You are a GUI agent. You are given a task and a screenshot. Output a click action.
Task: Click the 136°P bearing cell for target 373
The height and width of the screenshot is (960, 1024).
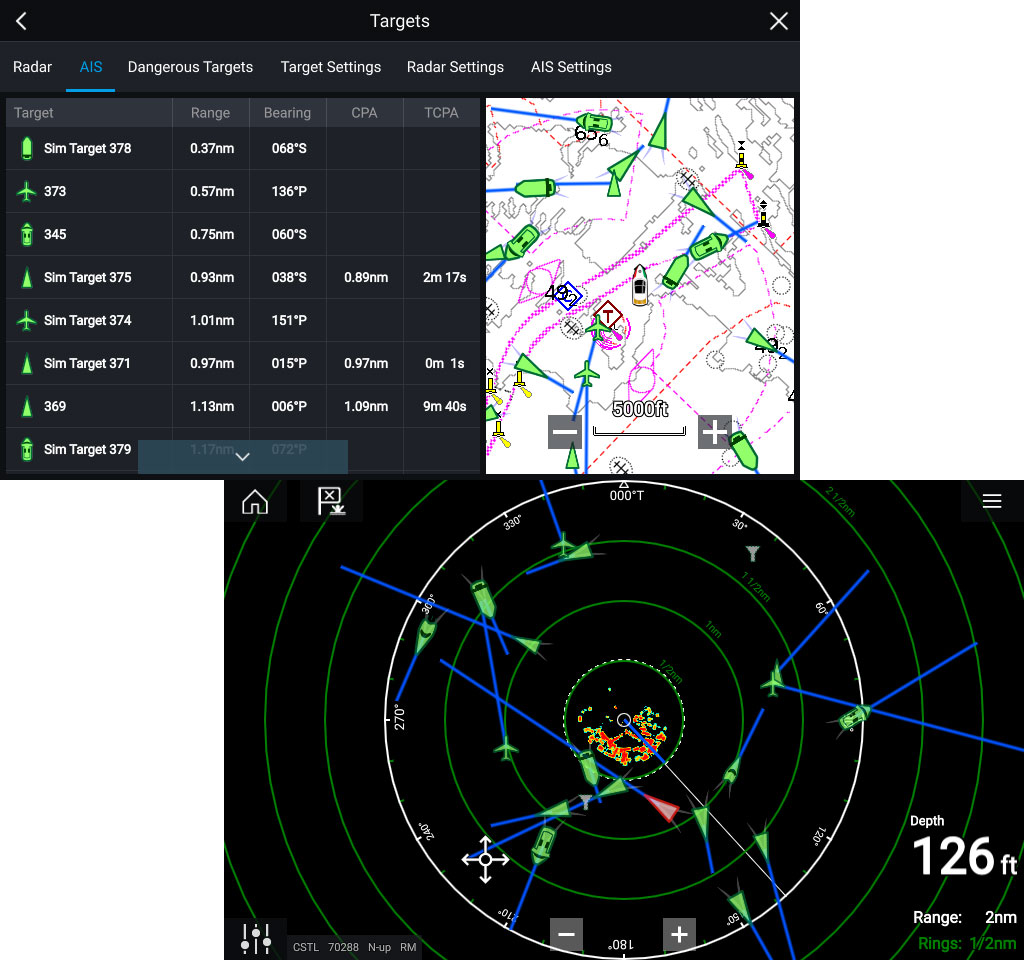pyautogui.click(x=289, y=191)
